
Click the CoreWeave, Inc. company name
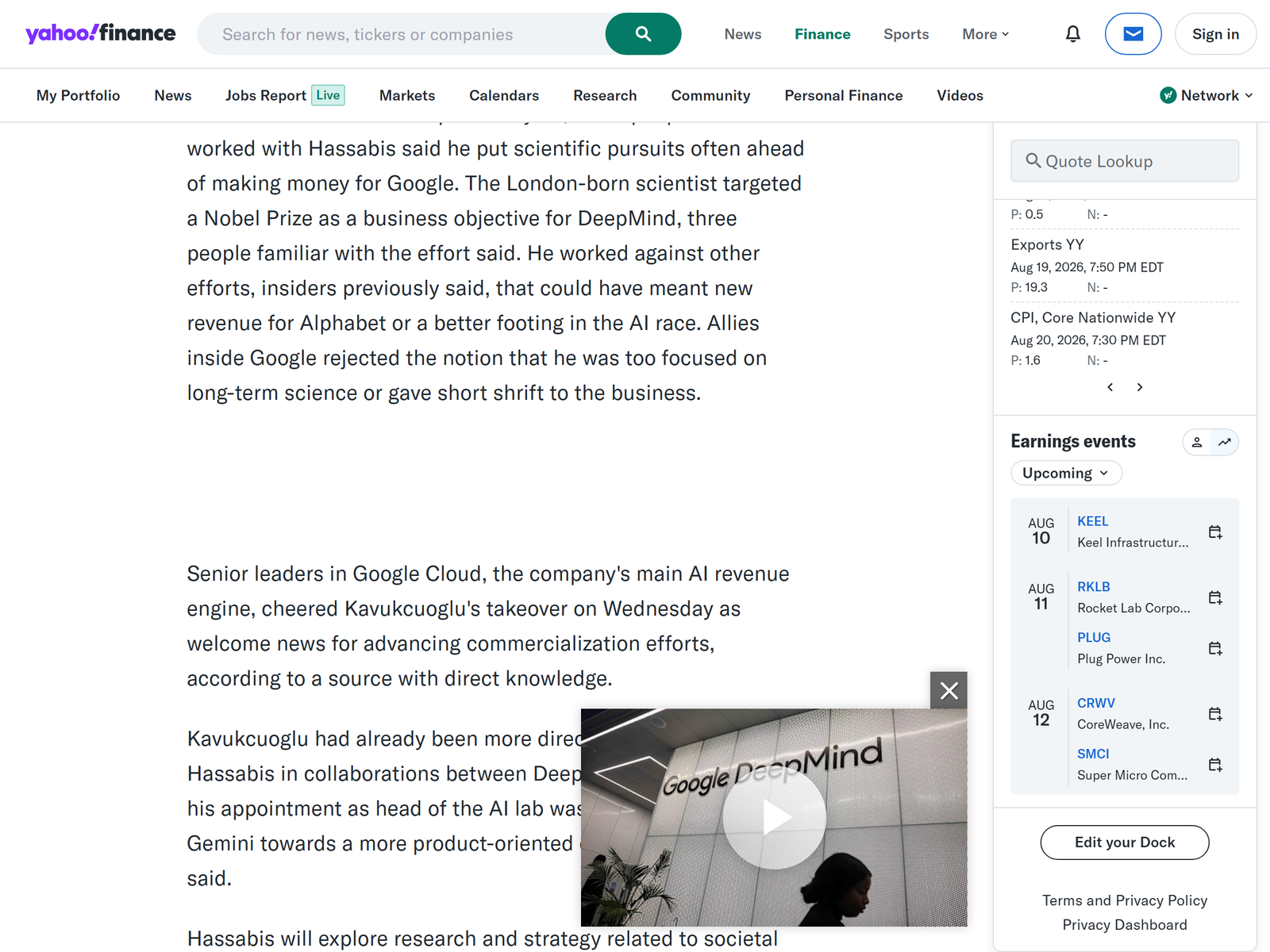[1123, 725]
